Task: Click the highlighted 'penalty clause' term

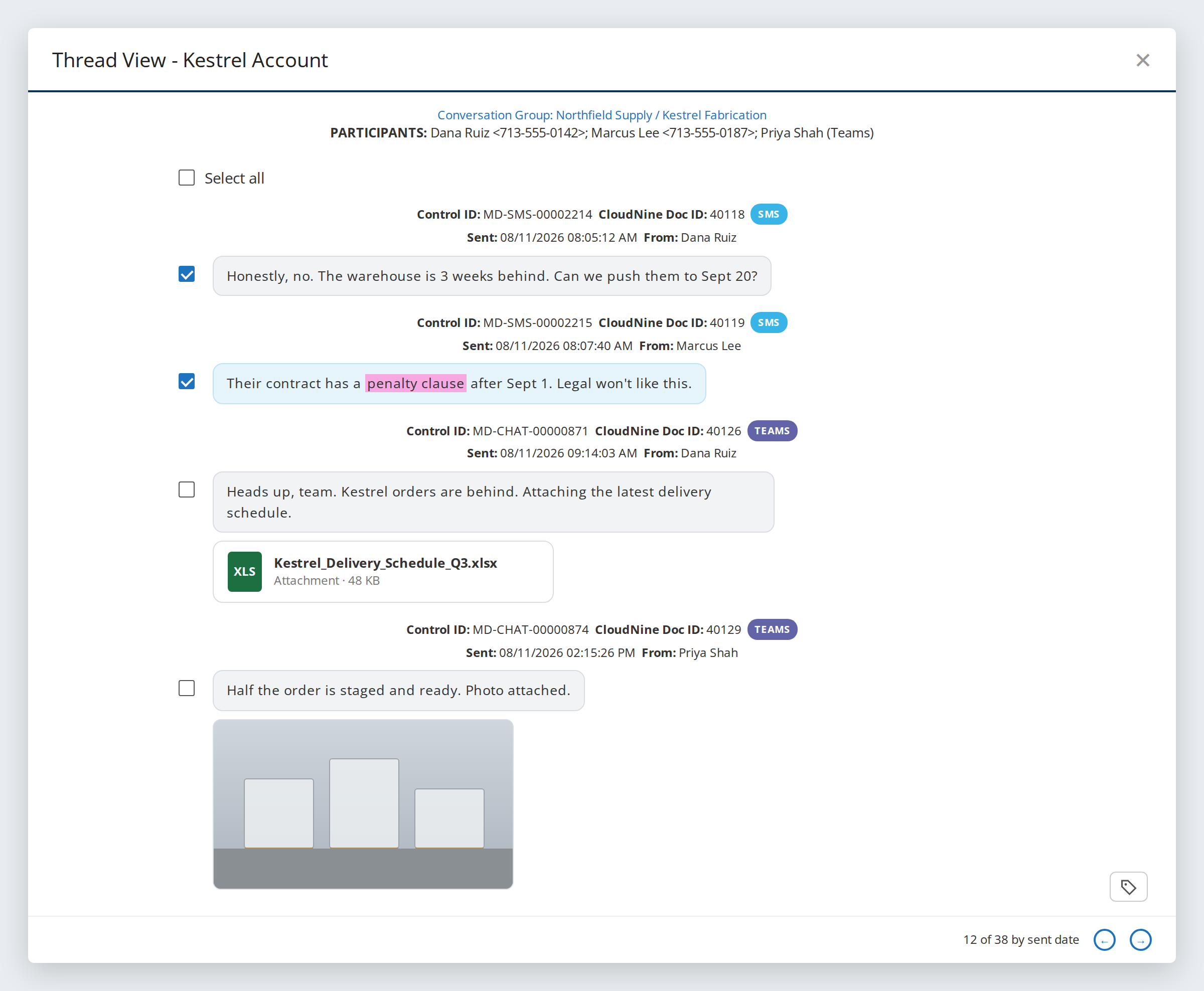Action: coord(415,383)
